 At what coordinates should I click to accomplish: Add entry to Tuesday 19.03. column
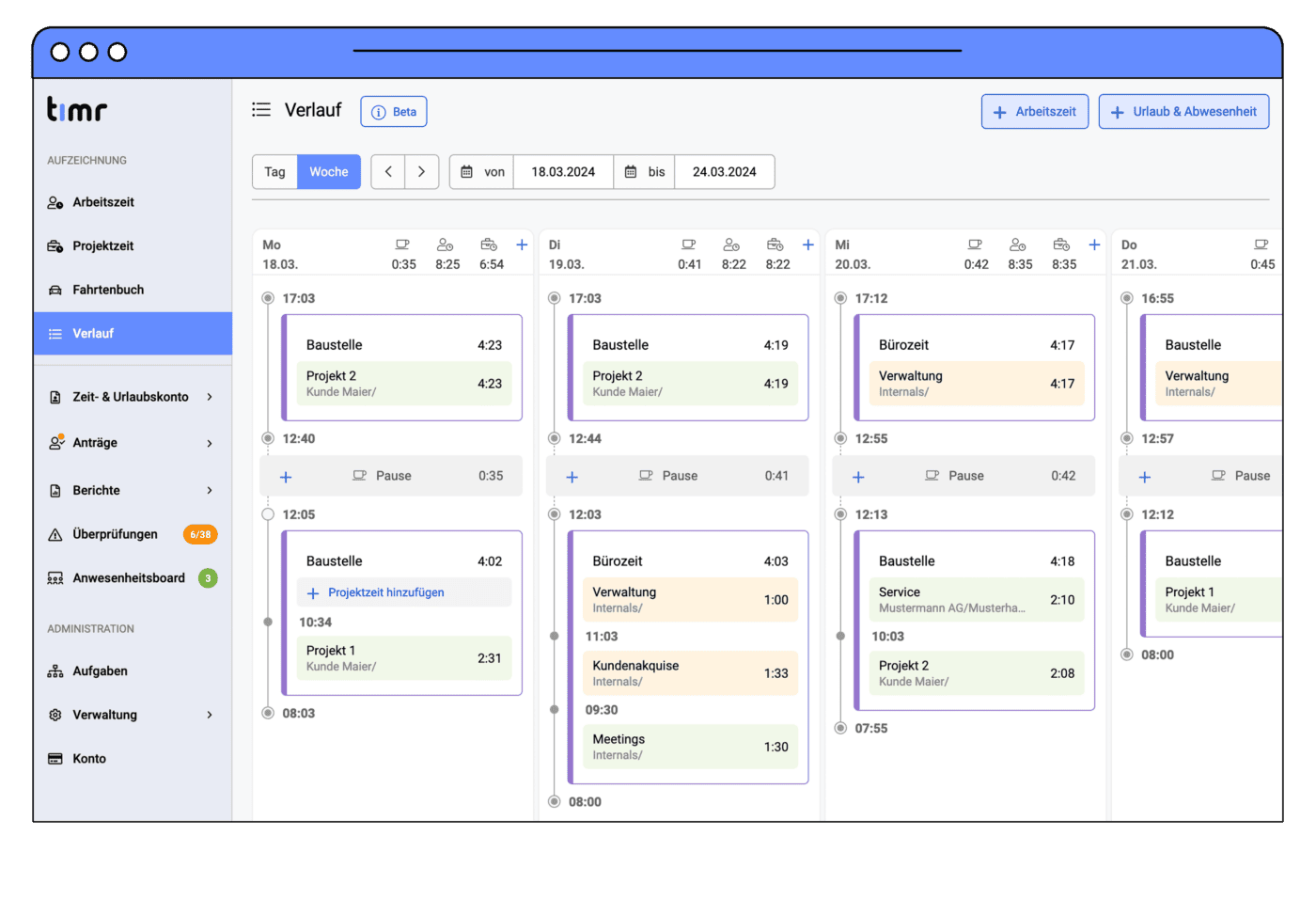(x=807, y=244)
